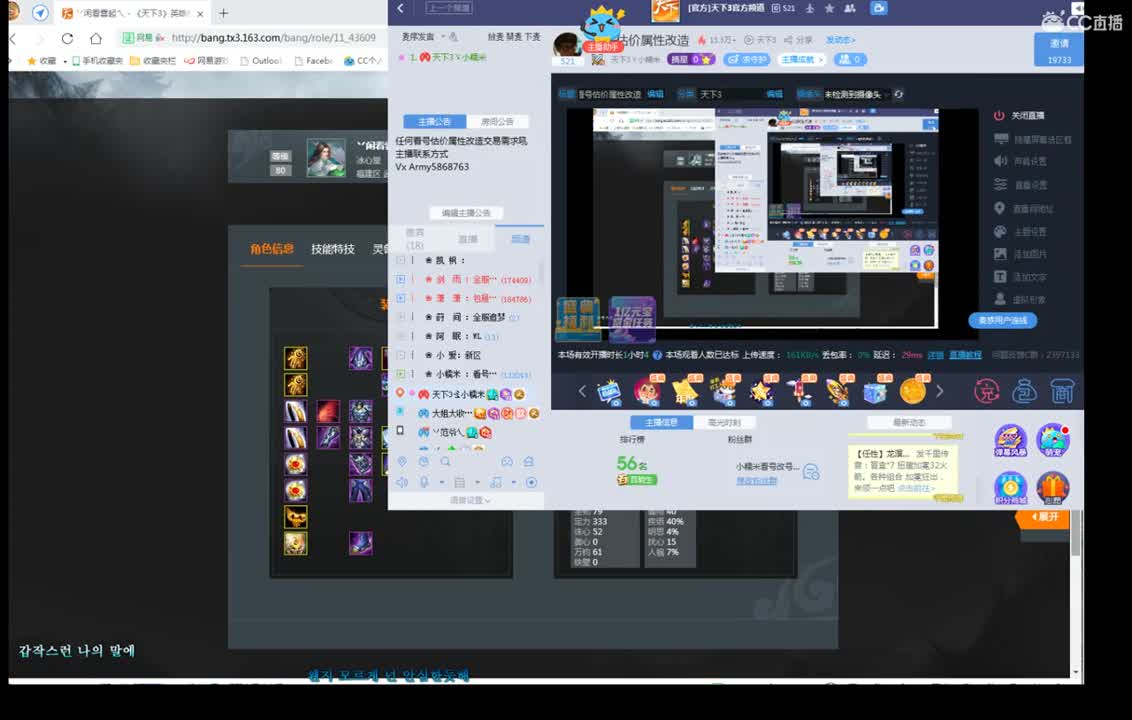Toggle speaker mute in chat toolbar
The image size is (1132, 720).
[x=402, y=482]
